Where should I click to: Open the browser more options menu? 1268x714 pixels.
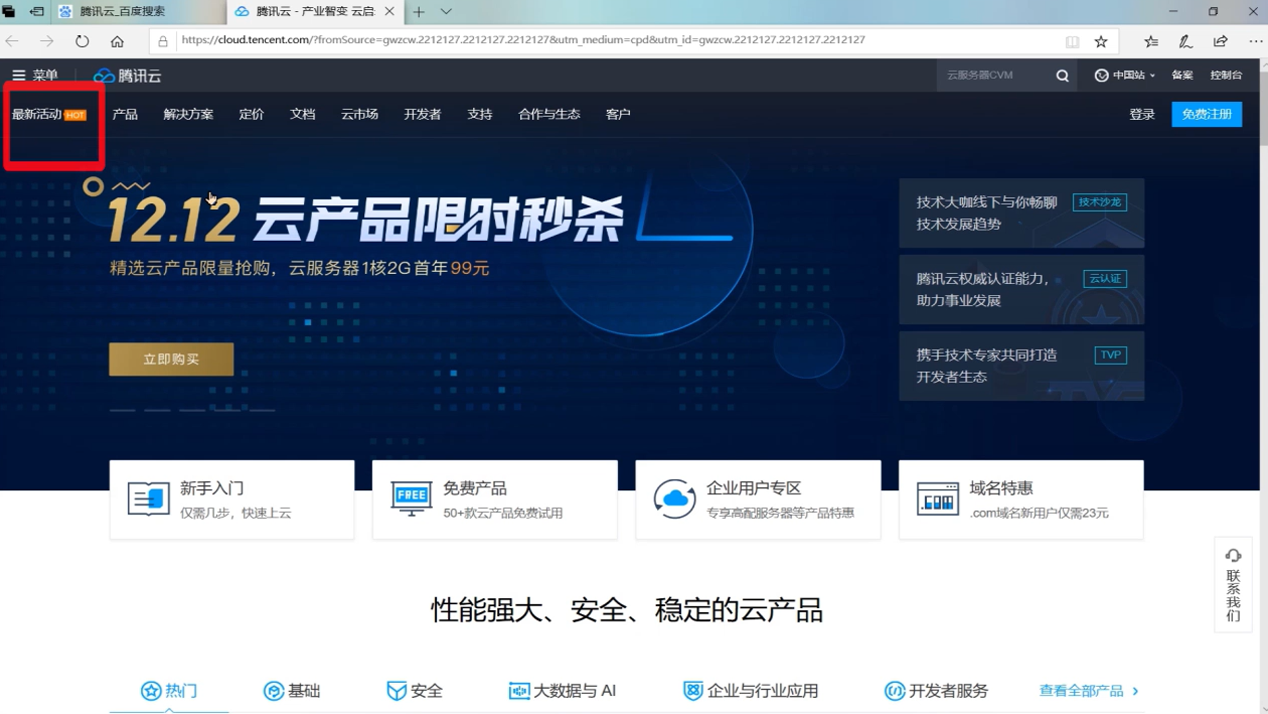pos(1255,40)
